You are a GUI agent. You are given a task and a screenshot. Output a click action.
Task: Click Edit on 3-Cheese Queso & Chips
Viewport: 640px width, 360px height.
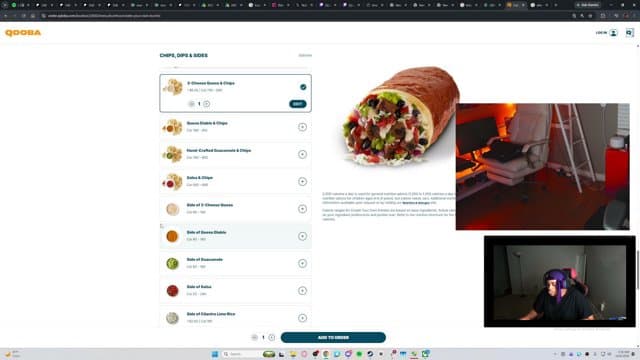[x=298, y=104]
